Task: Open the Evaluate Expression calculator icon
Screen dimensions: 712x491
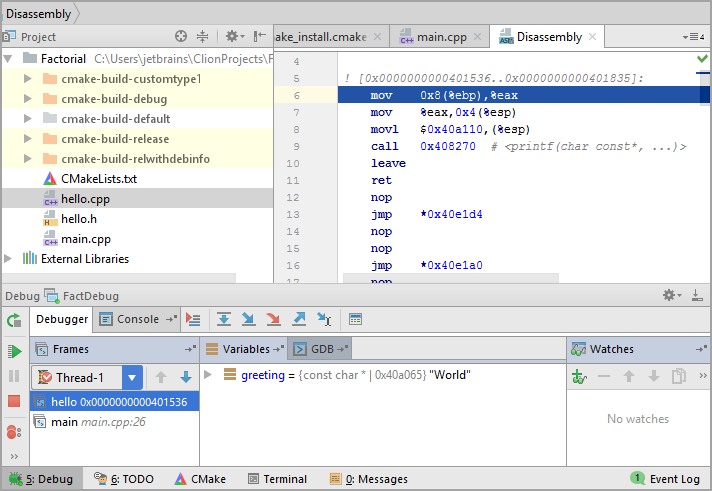Action: click(355, 319)
